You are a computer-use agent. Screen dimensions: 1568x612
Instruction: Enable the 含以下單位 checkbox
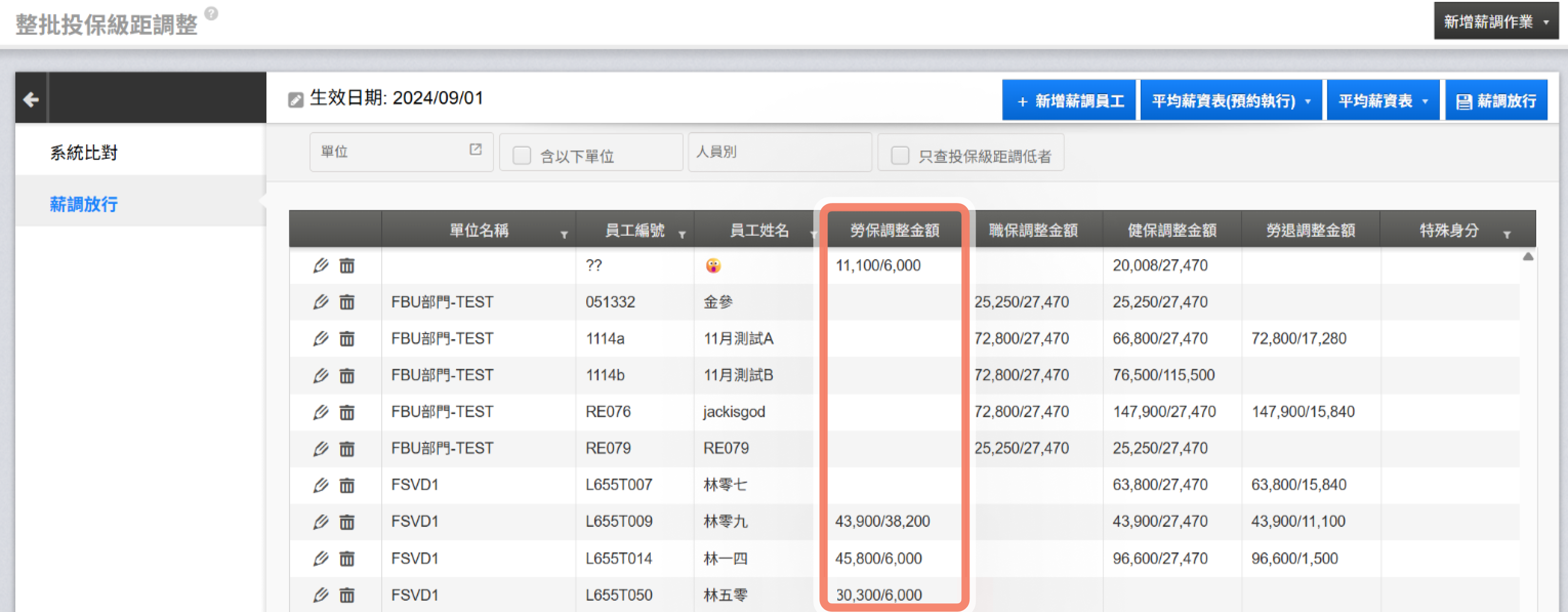coord(522,156)
